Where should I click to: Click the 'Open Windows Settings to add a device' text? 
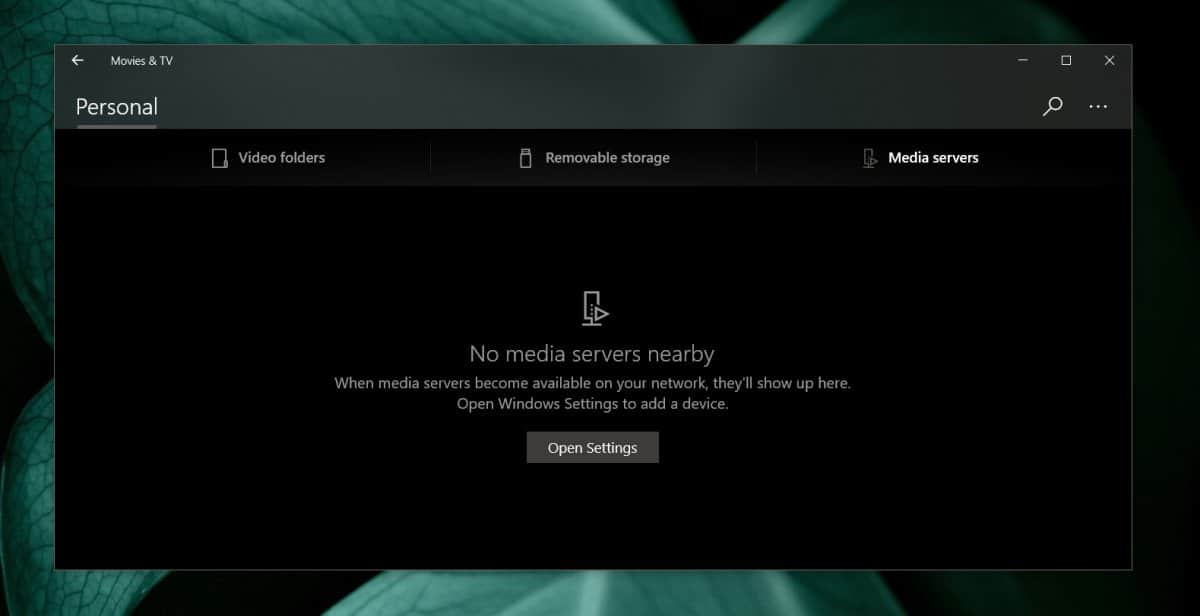(592, 404)
